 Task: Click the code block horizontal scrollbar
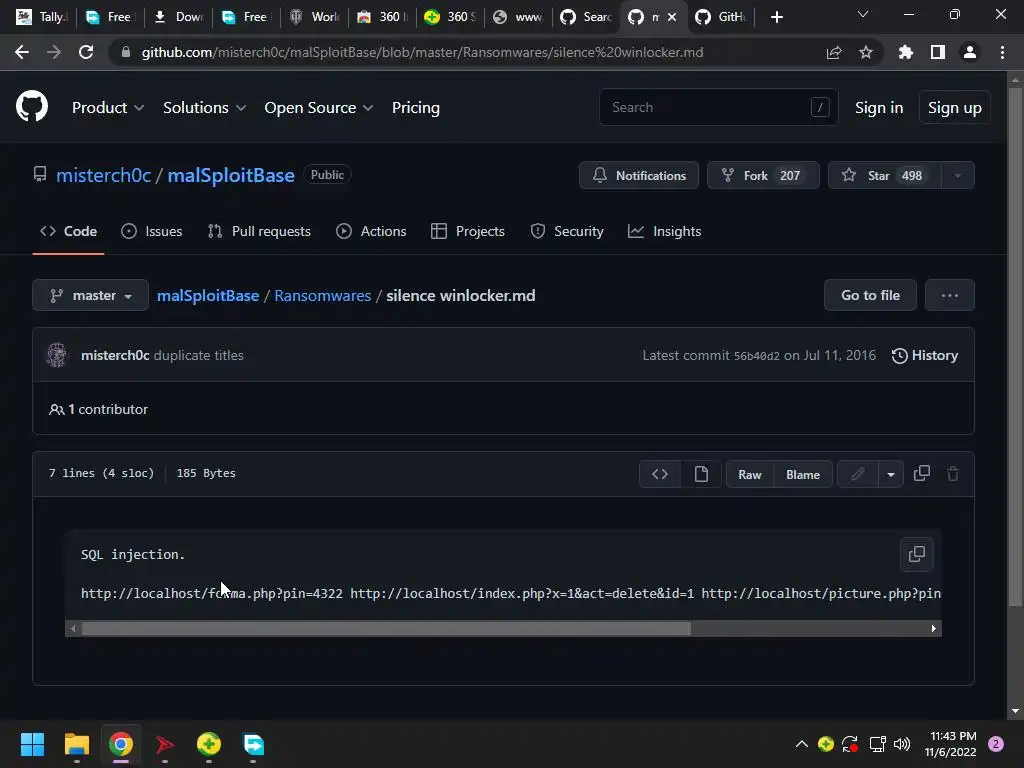pyautogui.click(x=386, y=628)
